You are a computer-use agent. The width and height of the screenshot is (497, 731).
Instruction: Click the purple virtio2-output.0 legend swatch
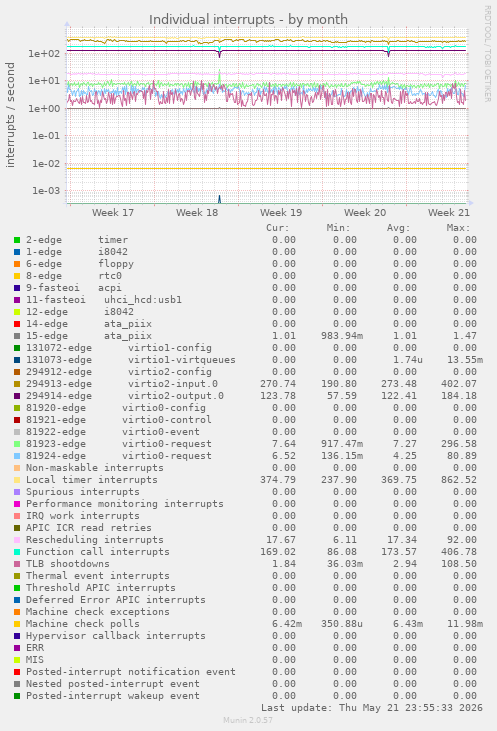tap(17, 396)
